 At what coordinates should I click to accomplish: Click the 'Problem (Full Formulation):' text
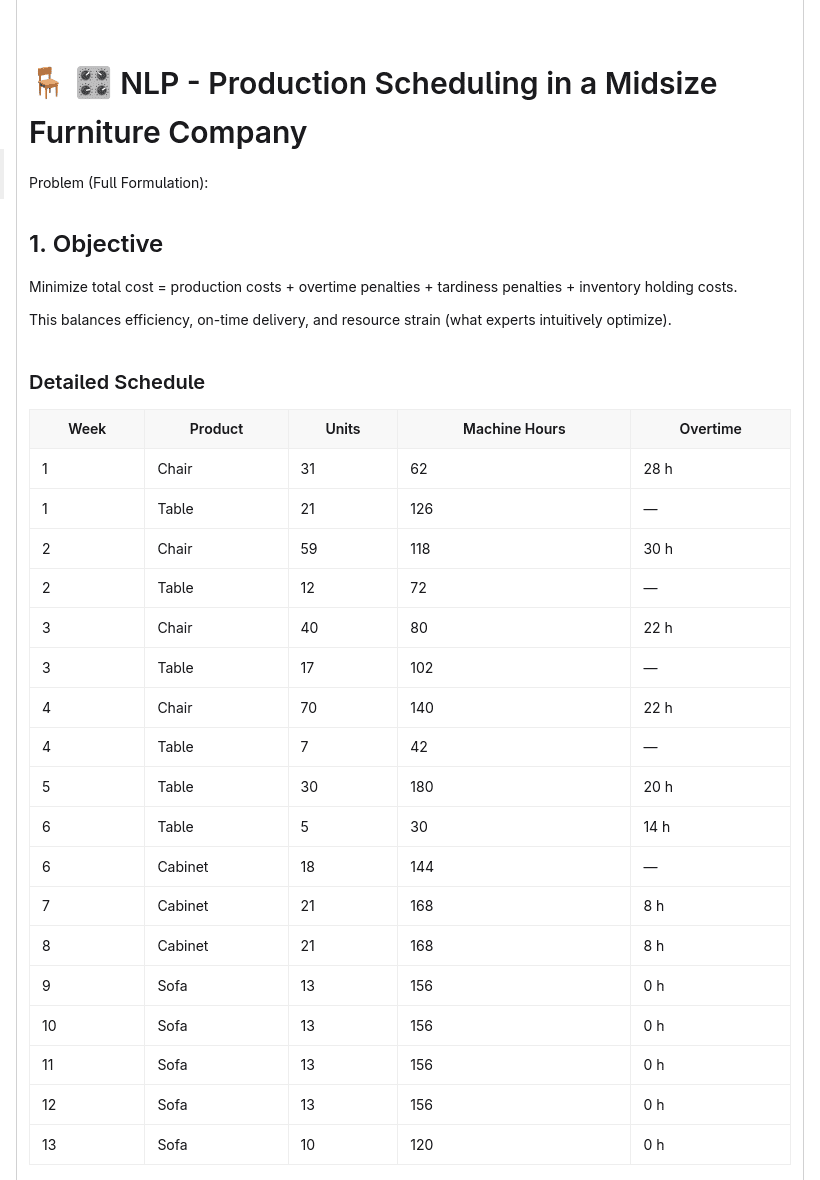[118, 183]
